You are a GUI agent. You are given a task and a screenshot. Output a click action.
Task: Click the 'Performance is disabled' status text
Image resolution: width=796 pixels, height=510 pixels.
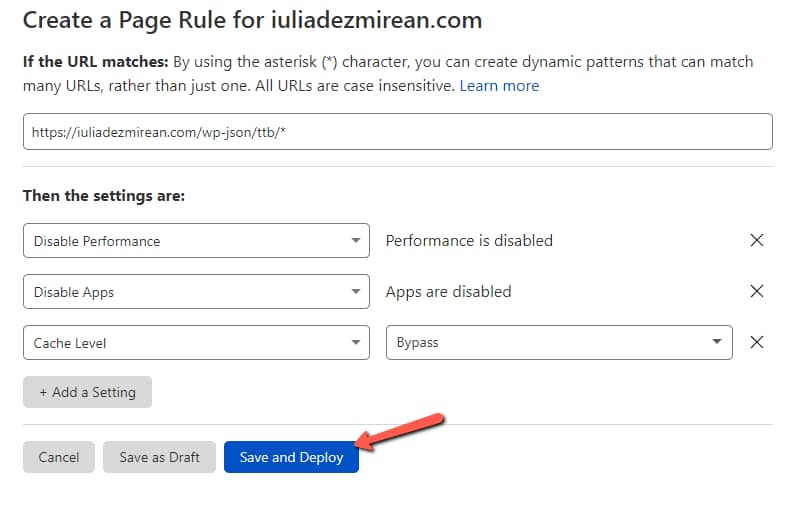pos(469,240)
